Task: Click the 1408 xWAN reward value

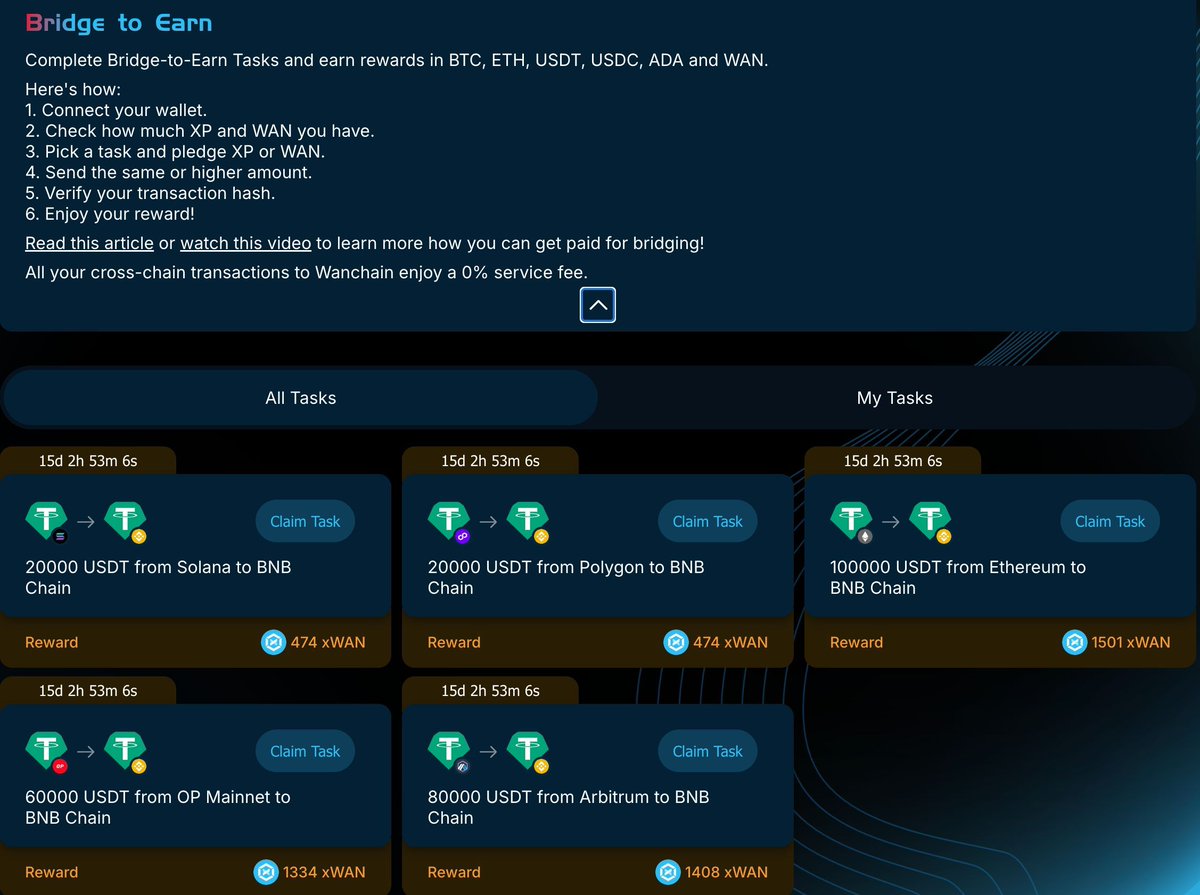Action: tap(727, 872)
